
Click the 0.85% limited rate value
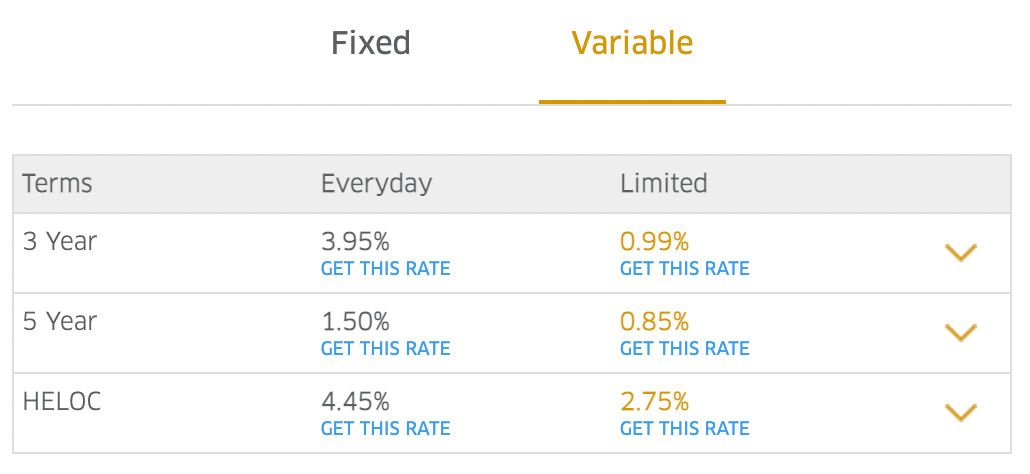[x=654, y=321]
